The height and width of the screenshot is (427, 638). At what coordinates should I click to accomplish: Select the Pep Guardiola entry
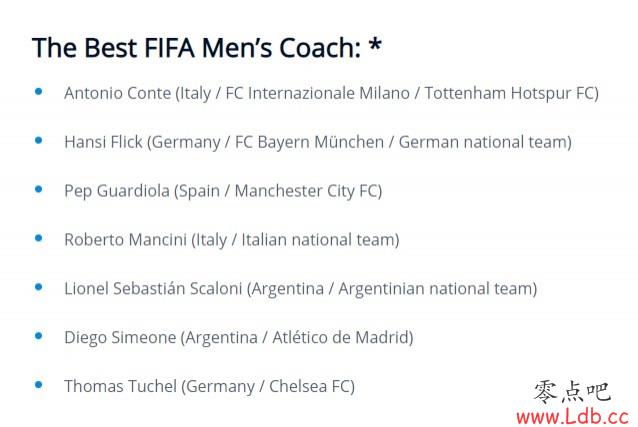[x=223, y=191]
